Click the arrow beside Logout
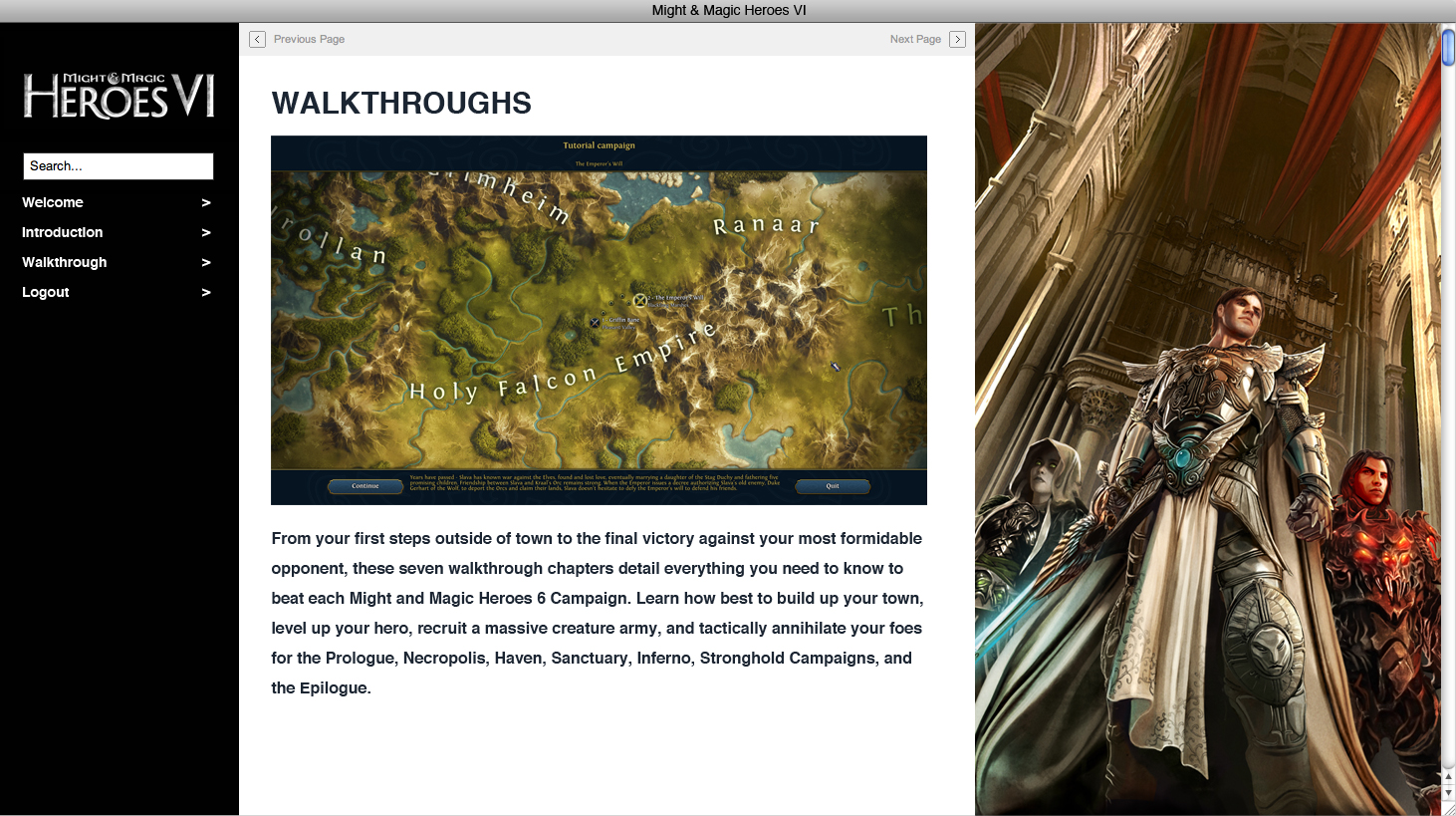The width and height of the screenshot is (1456, 816). (206, 292)
